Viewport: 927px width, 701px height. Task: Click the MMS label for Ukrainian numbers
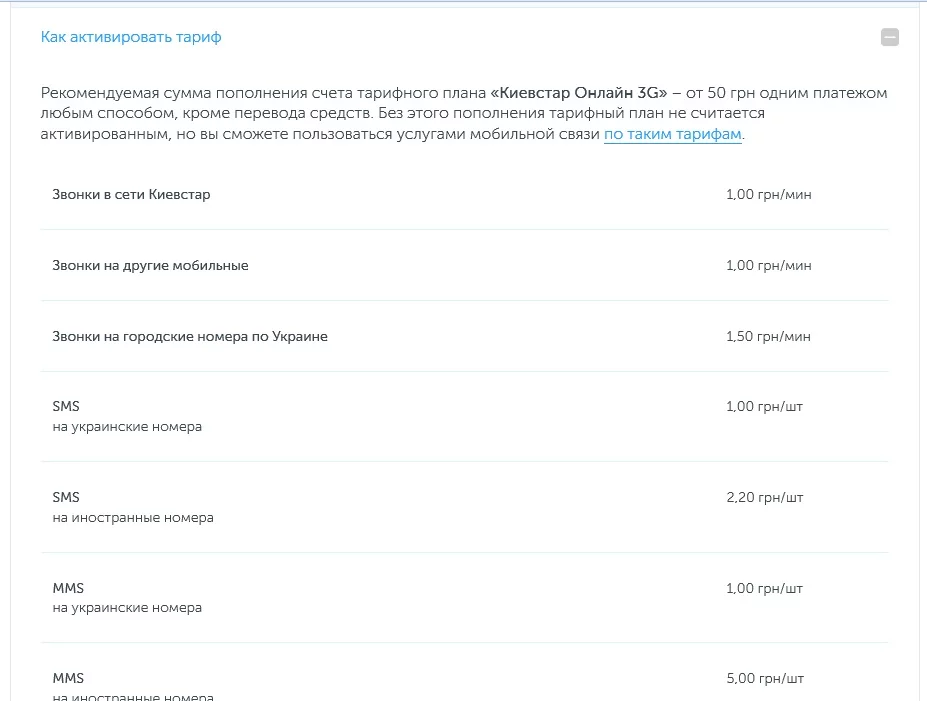(68, 588)
